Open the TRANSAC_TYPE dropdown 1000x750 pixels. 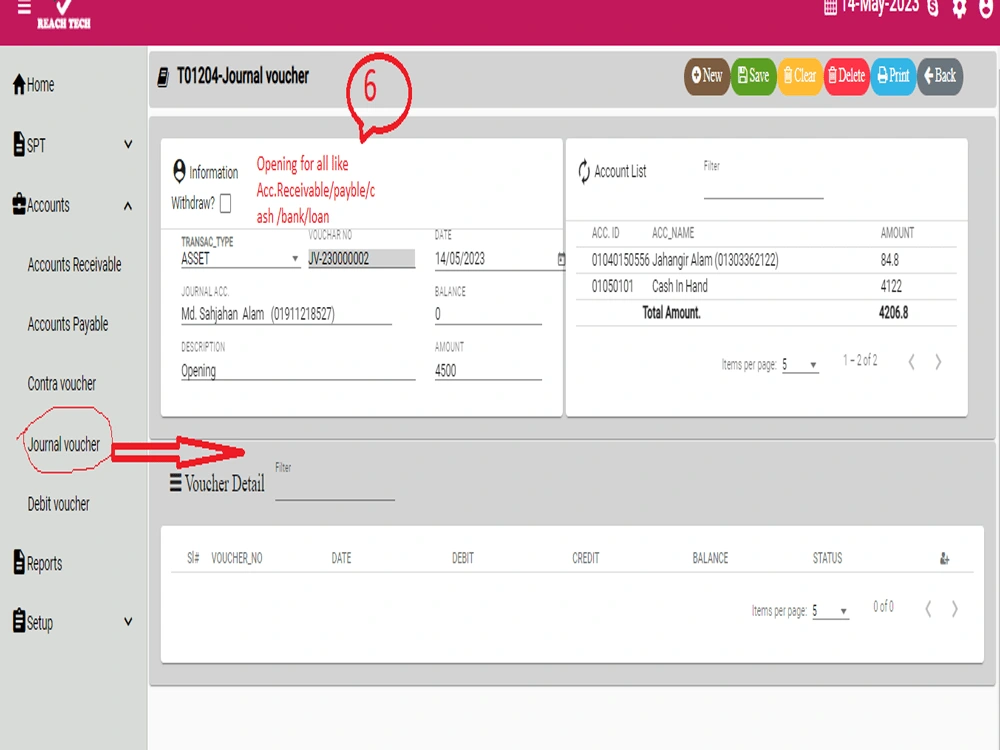pos(240,258)
